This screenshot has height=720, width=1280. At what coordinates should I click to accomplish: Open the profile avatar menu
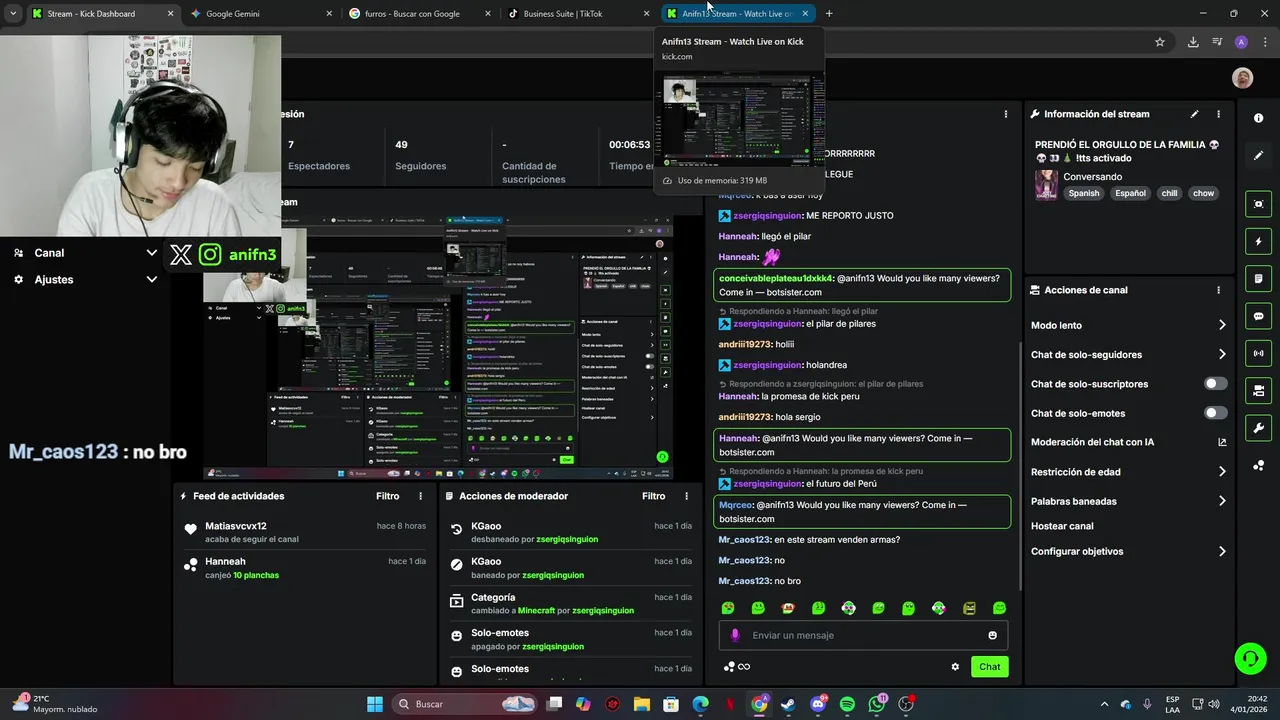(1242, 78)
